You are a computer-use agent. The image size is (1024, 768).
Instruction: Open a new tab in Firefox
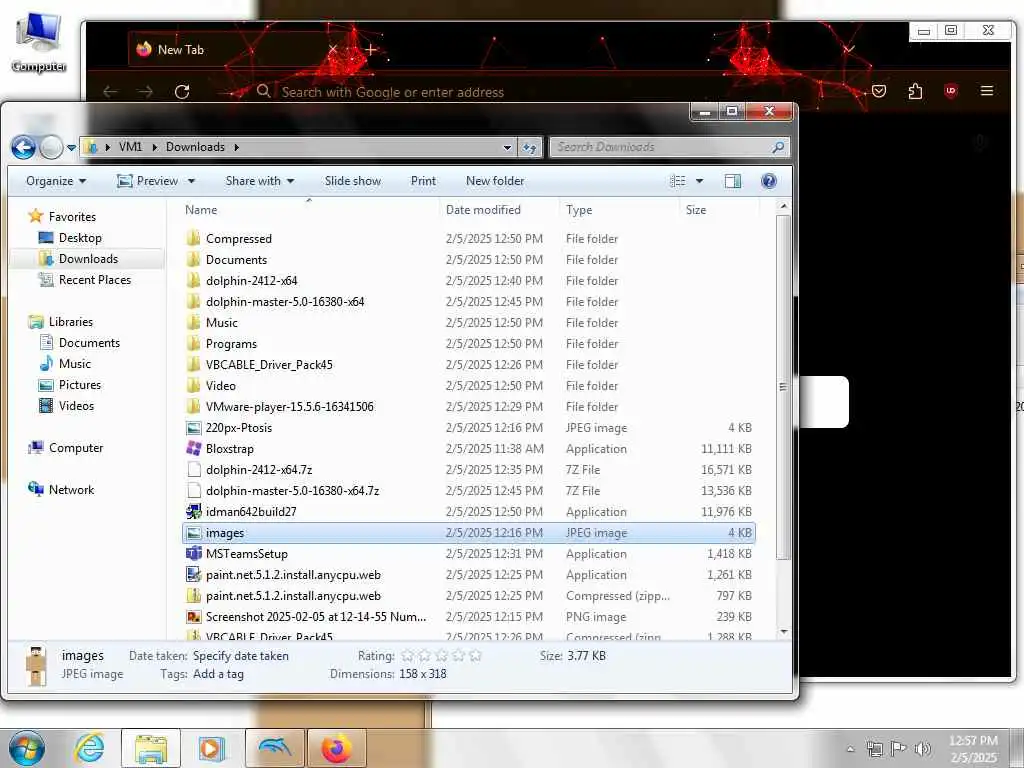pyautogui.click(x=371, y=50)
